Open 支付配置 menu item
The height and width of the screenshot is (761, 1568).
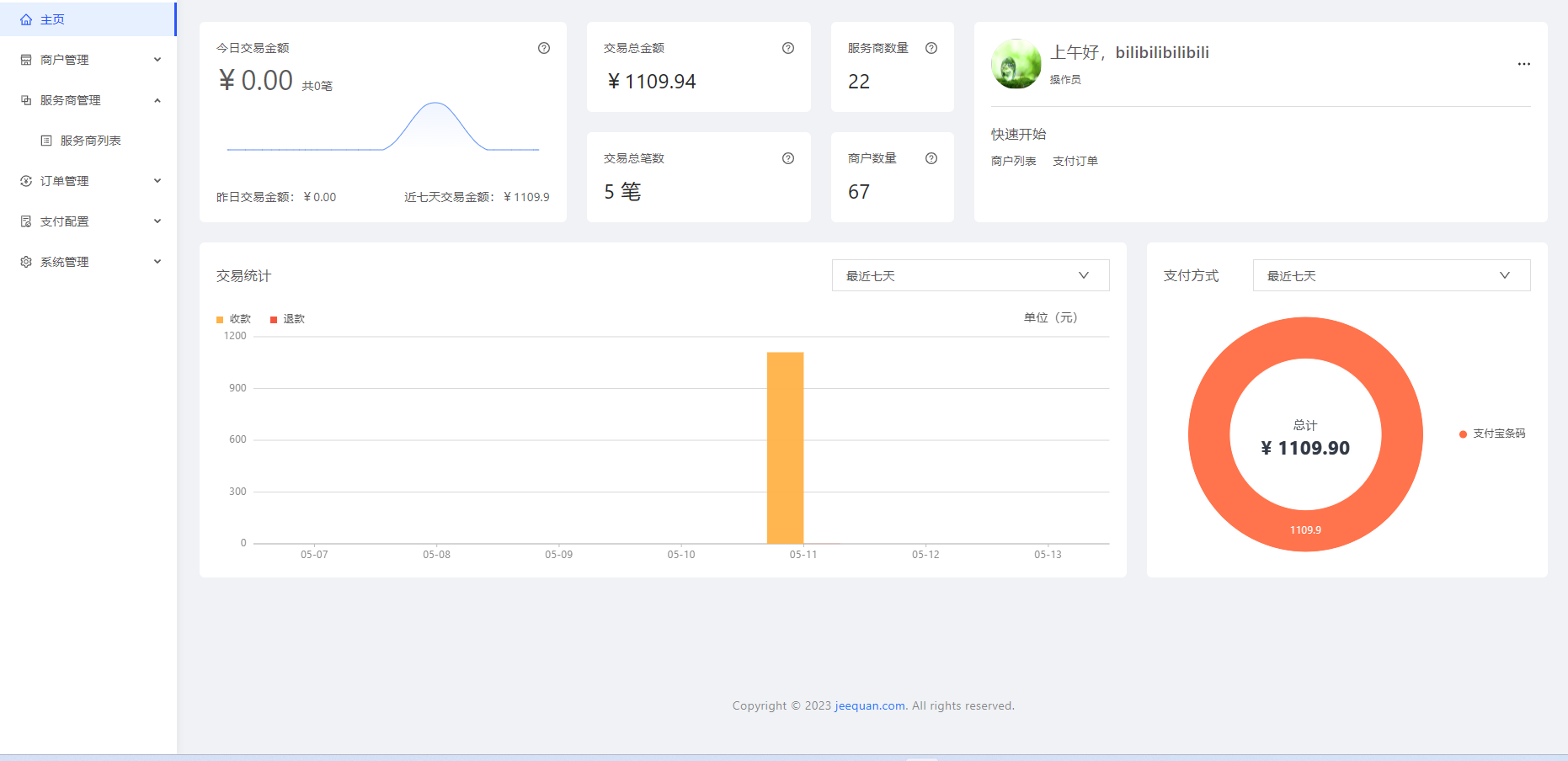88,221
